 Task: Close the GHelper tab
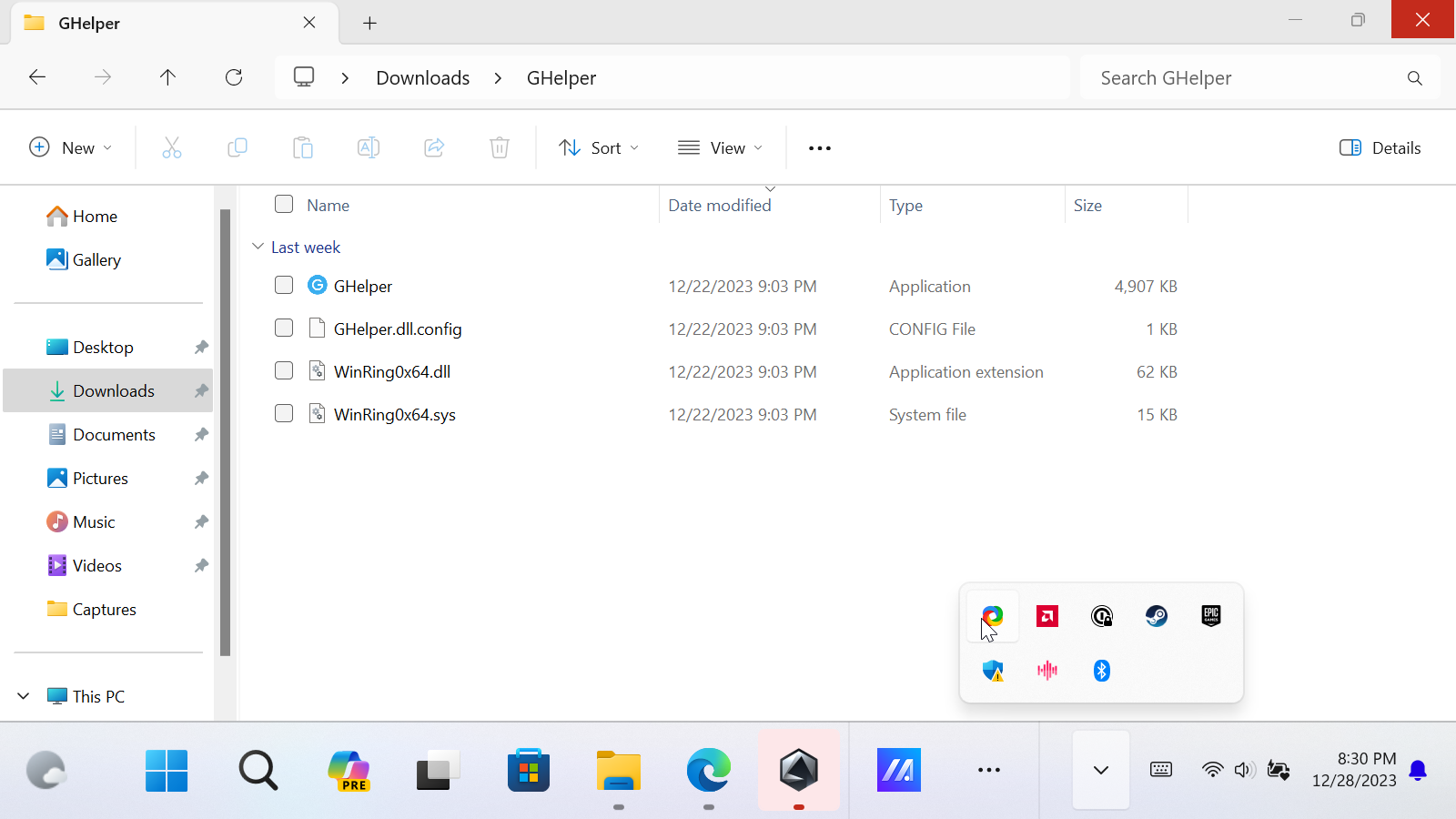click(x=309, y=23)
